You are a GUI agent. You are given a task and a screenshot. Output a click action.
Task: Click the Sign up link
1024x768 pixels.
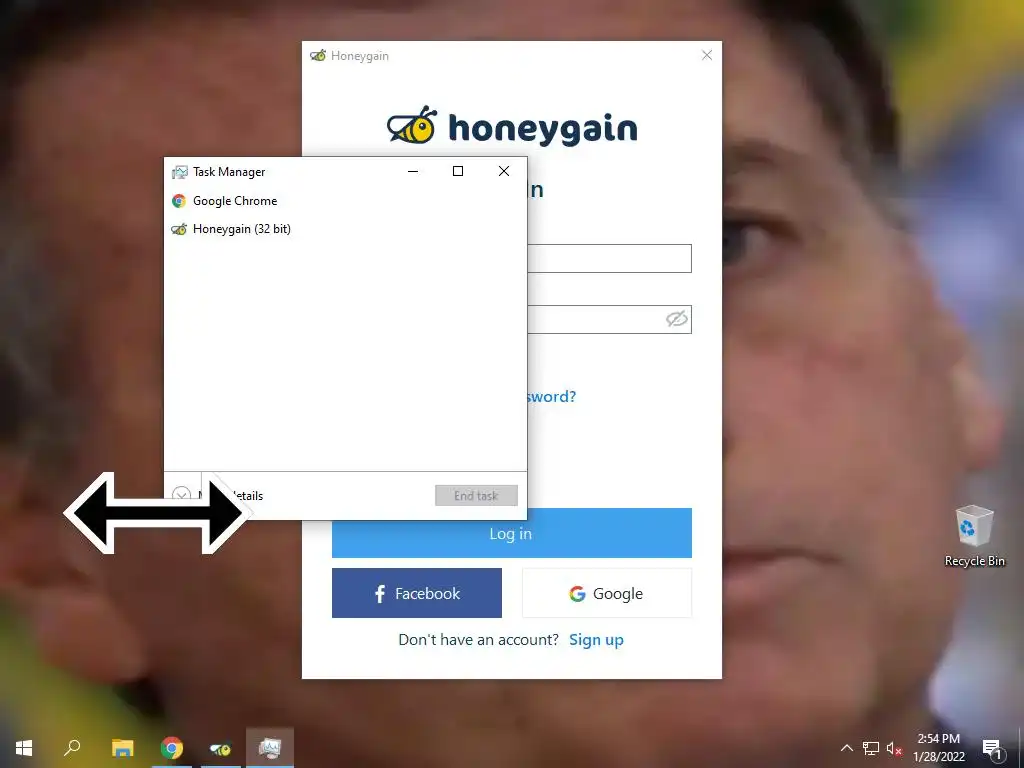[596, 640]
